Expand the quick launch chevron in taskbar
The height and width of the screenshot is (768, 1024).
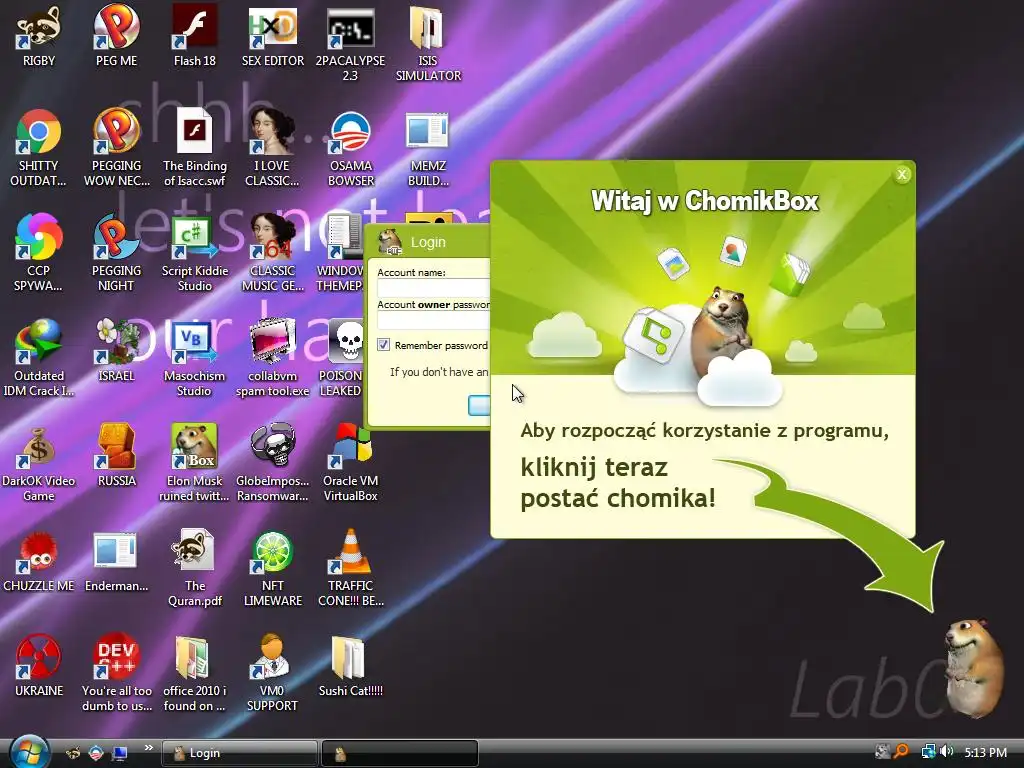coord(148,747)
